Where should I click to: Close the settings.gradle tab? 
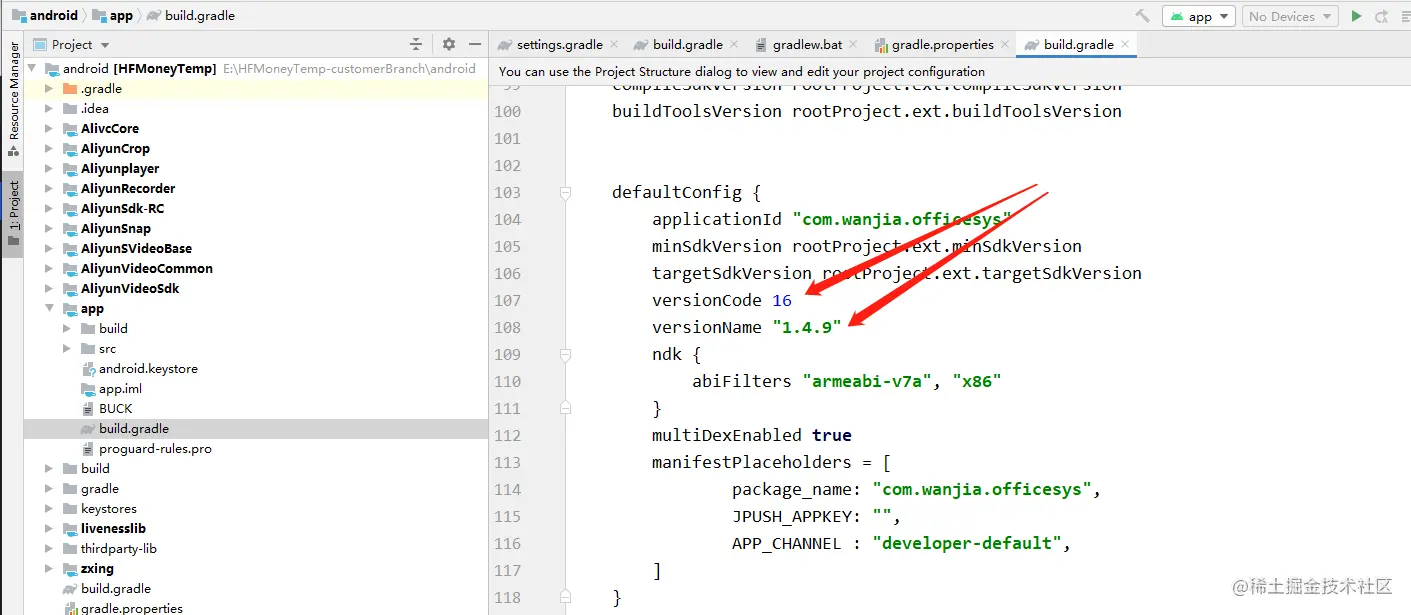[613, 44]
